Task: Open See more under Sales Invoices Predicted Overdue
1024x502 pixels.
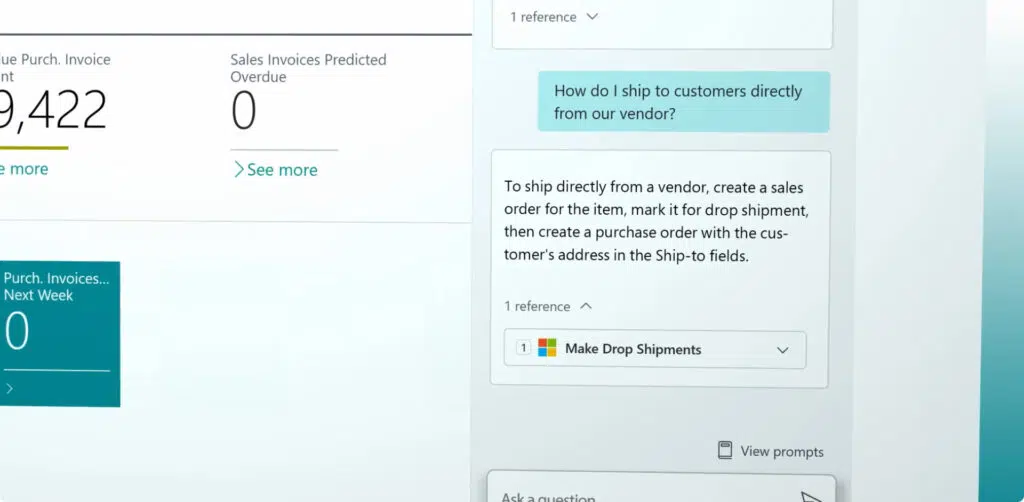Action: point(282,170)
